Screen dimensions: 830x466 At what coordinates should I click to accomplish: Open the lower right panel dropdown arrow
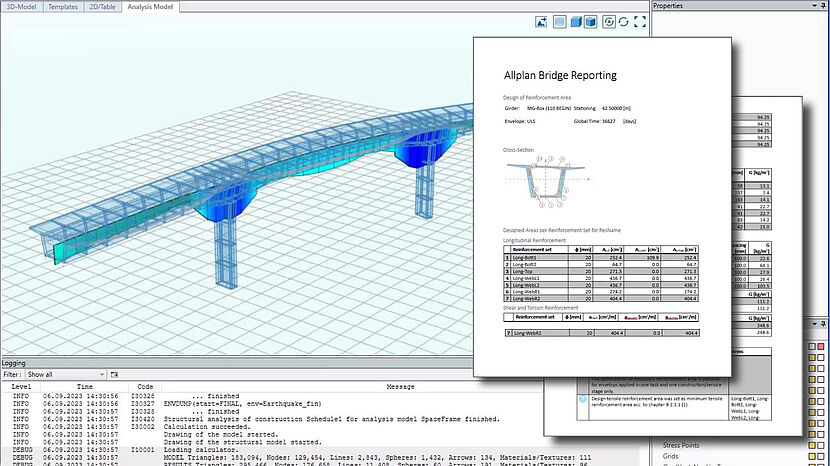click(815, 324)
